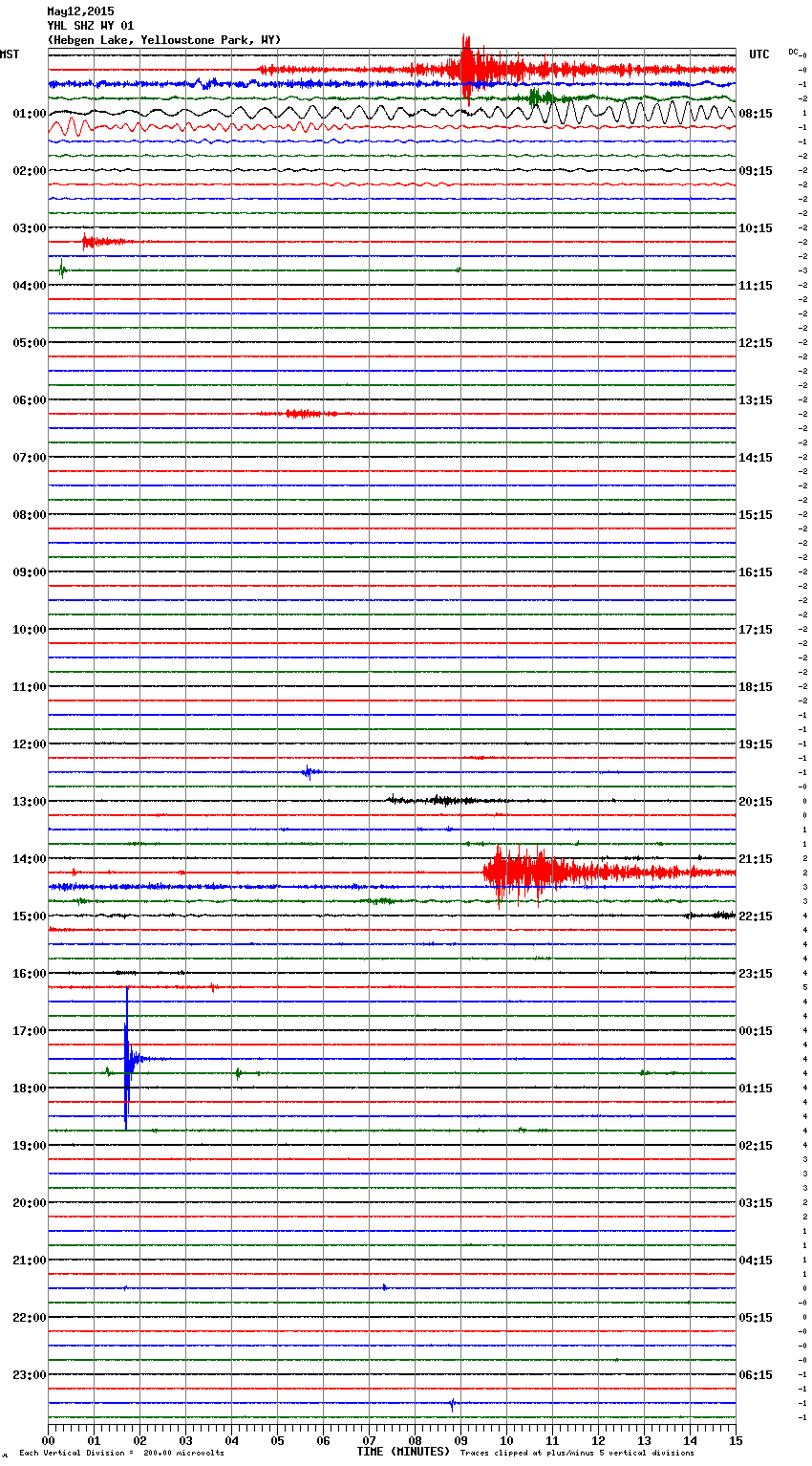
Task: Click the green blip on the 03:45 trace
Action: coord(62,270)
